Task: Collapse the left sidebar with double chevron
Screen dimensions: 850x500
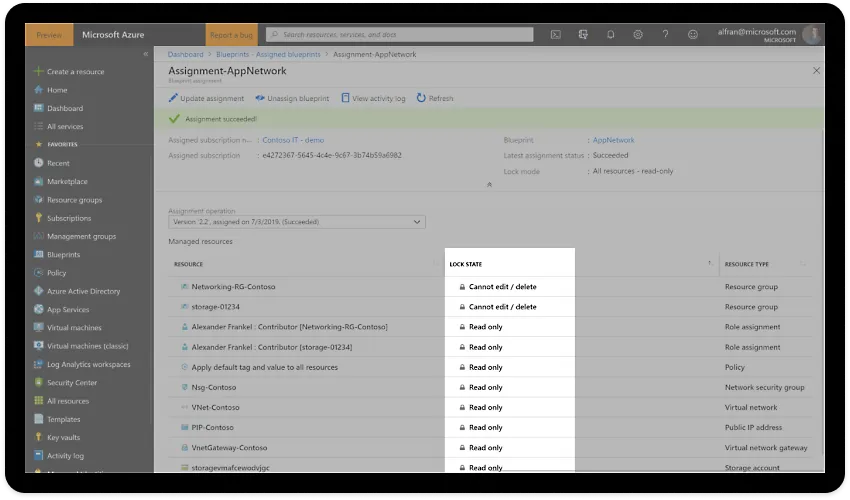Action: coord(145,54)
